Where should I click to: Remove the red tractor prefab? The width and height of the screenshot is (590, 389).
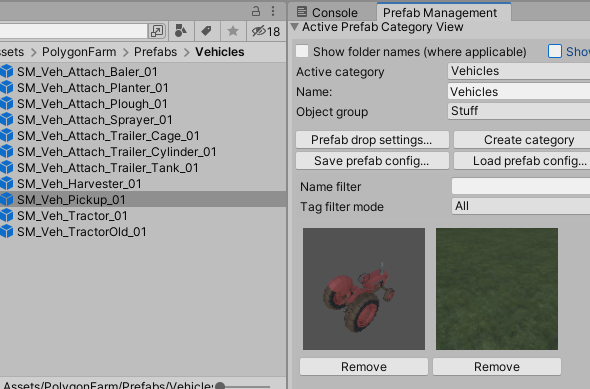click(364, 366)
